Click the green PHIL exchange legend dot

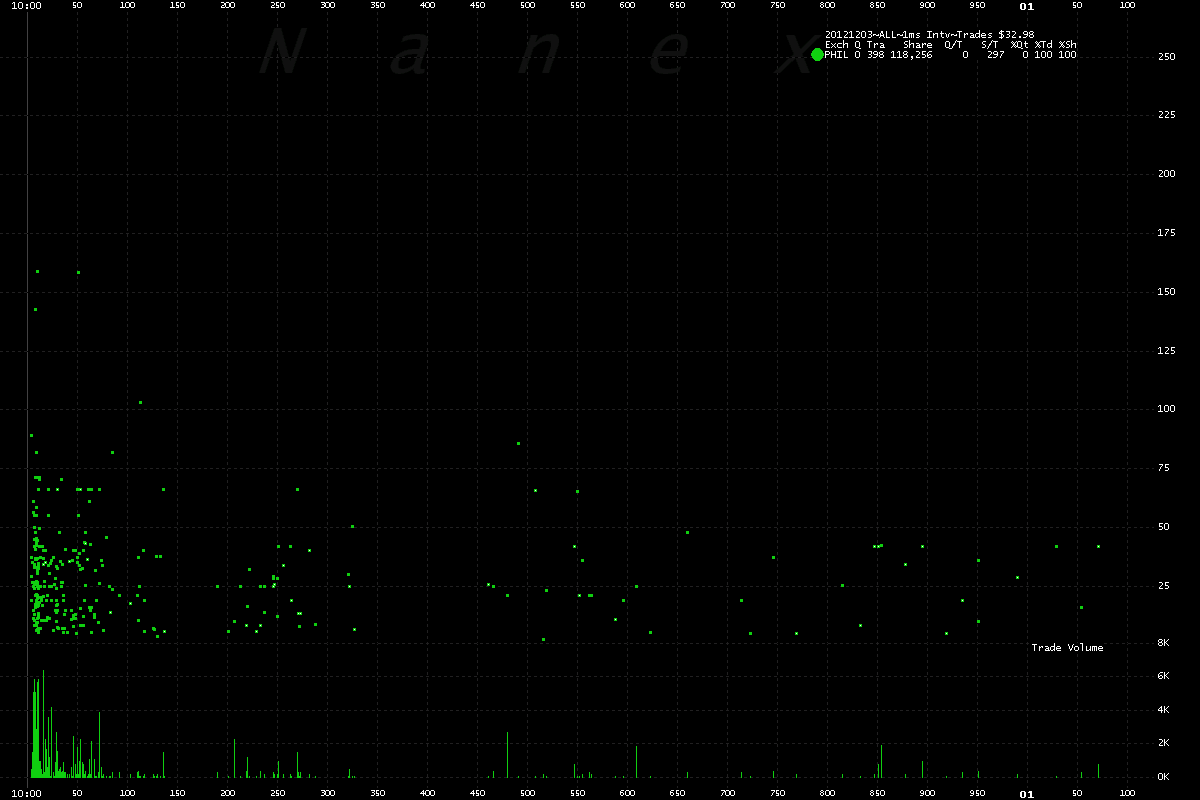coord(817,55)
